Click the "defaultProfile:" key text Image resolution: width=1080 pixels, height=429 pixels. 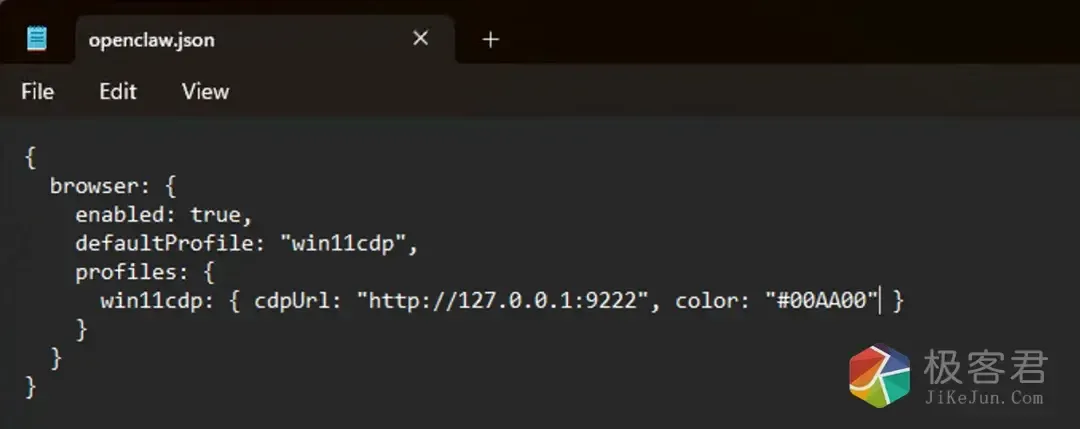point(171,243)
